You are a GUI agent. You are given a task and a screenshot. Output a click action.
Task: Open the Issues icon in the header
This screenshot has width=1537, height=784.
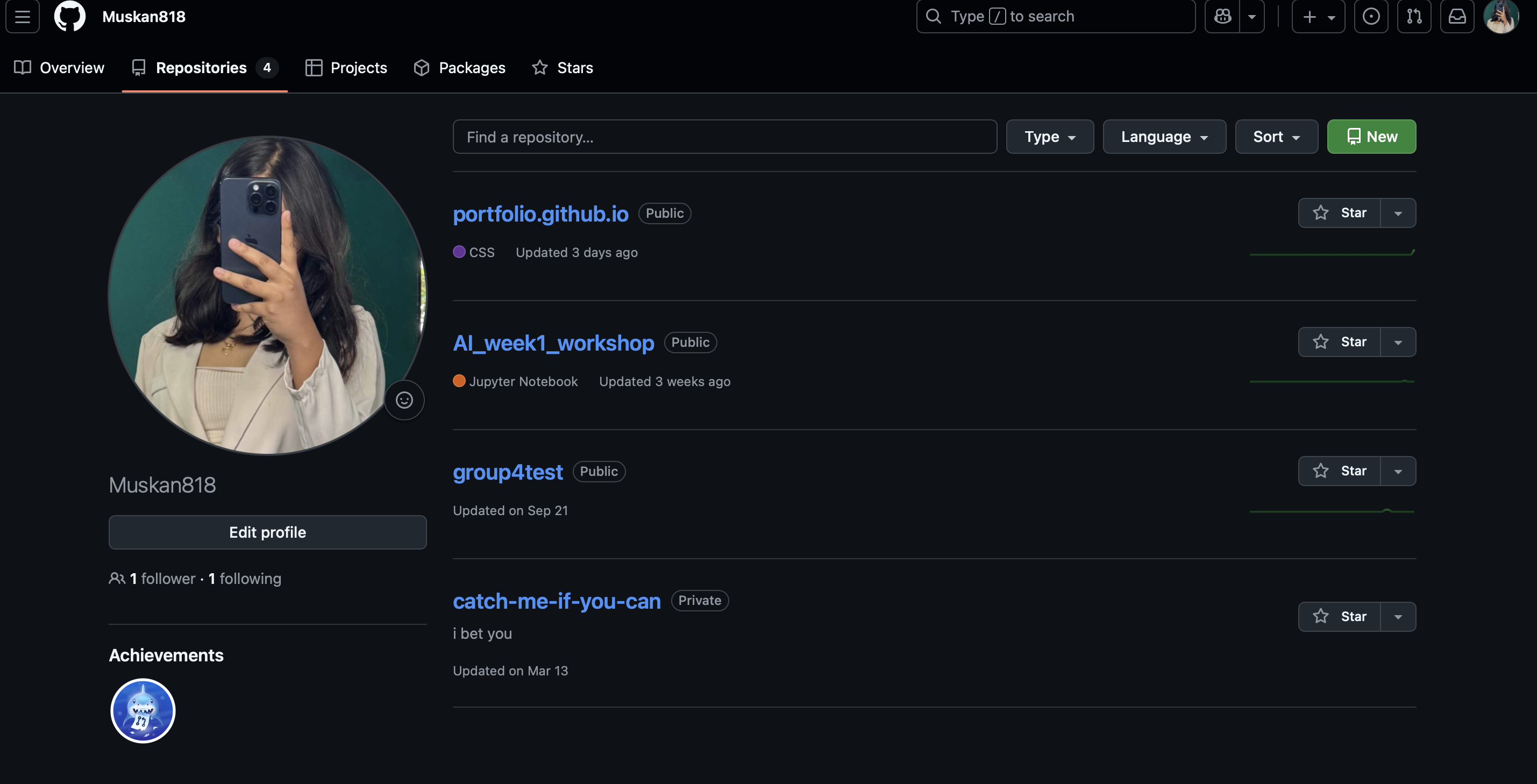(1370, 17)
